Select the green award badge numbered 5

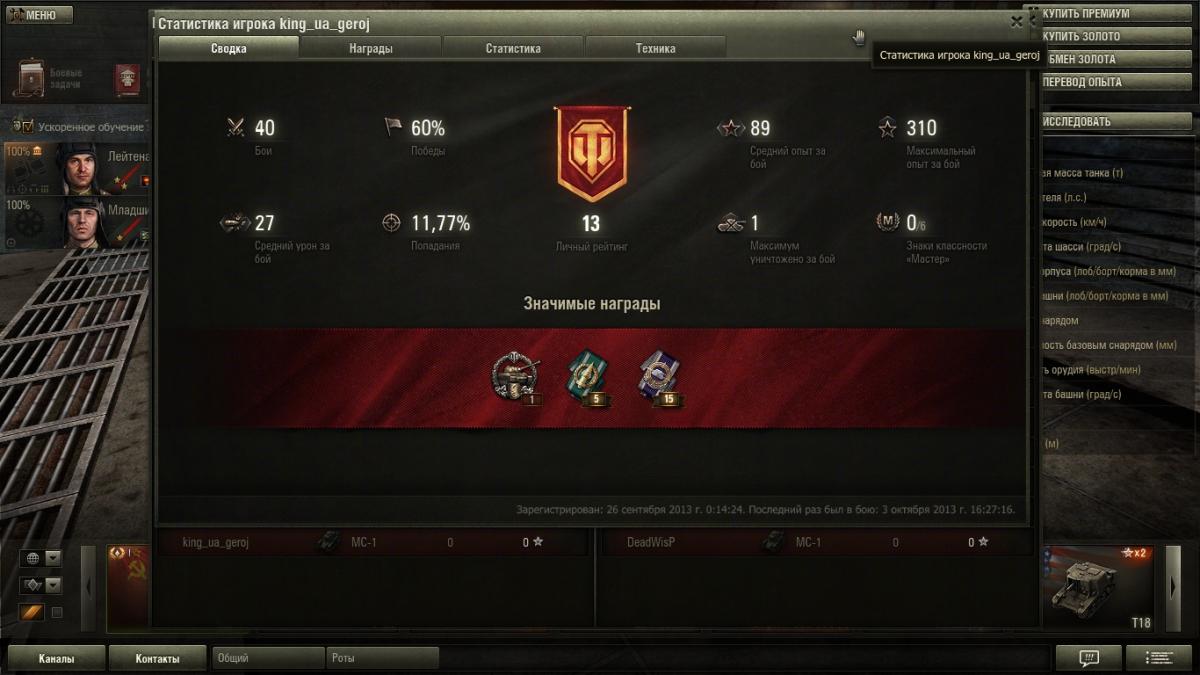tap(588, 378)
